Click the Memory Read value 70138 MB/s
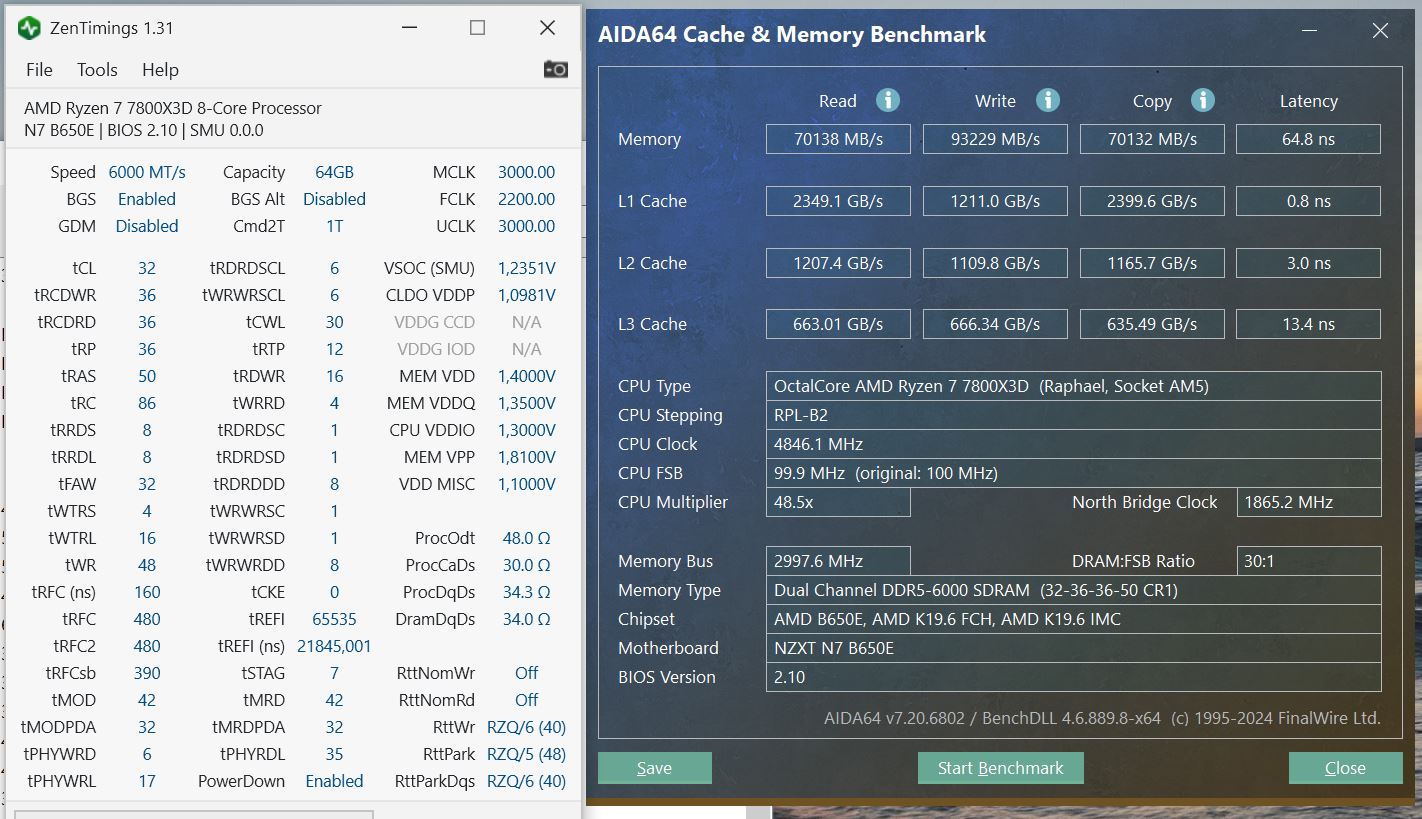The height and width of the screenshot is (819, 1422). (838, 139)
